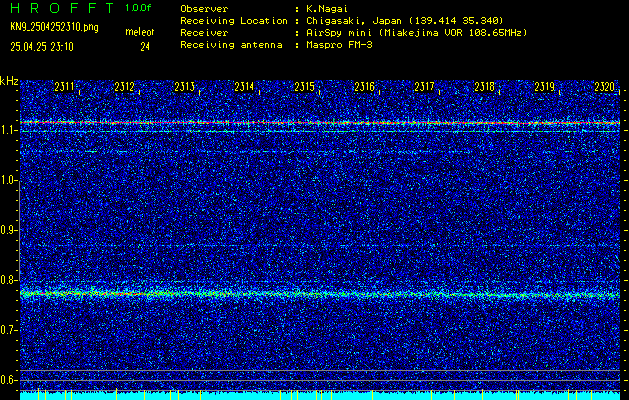Click the 0.9 frequency axis label
Viewport: 629px width, 400px height.
pyautogui.click(x=6, y=230)
